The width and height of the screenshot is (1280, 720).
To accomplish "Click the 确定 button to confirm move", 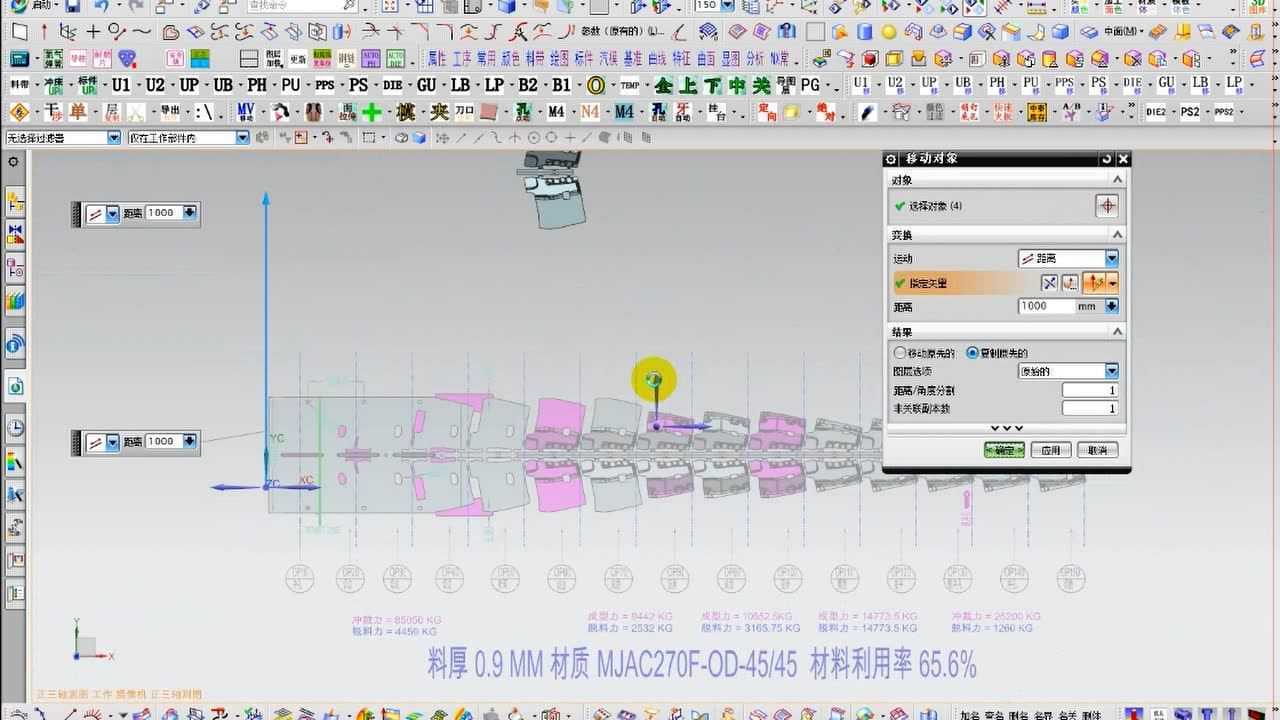I will click(x=1006, y=450).
